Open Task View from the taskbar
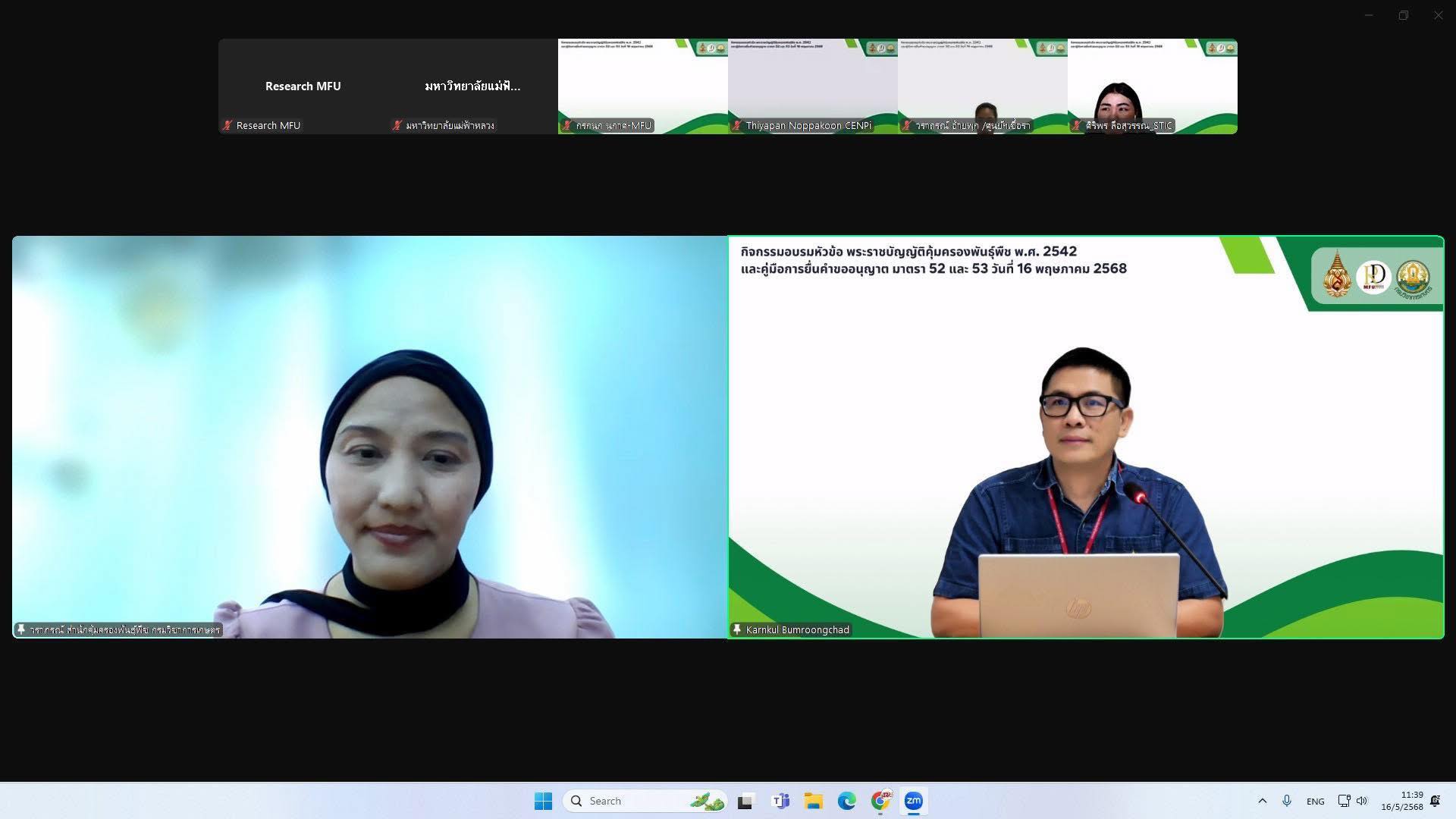Image resolution: width=1456 pixels, height=819 pixels. (x=746, y=801)
